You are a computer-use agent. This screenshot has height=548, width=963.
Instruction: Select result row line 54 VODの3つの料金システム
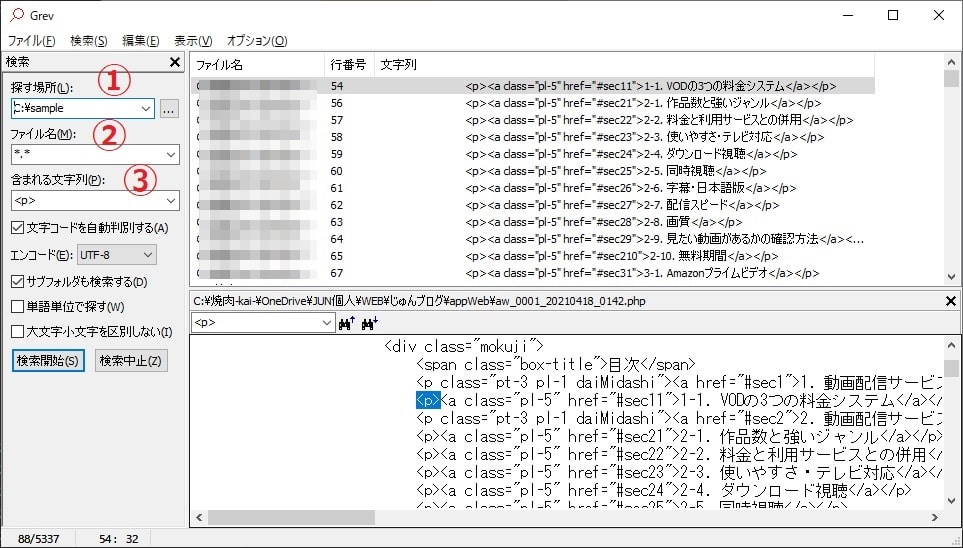tap(532, 86)
